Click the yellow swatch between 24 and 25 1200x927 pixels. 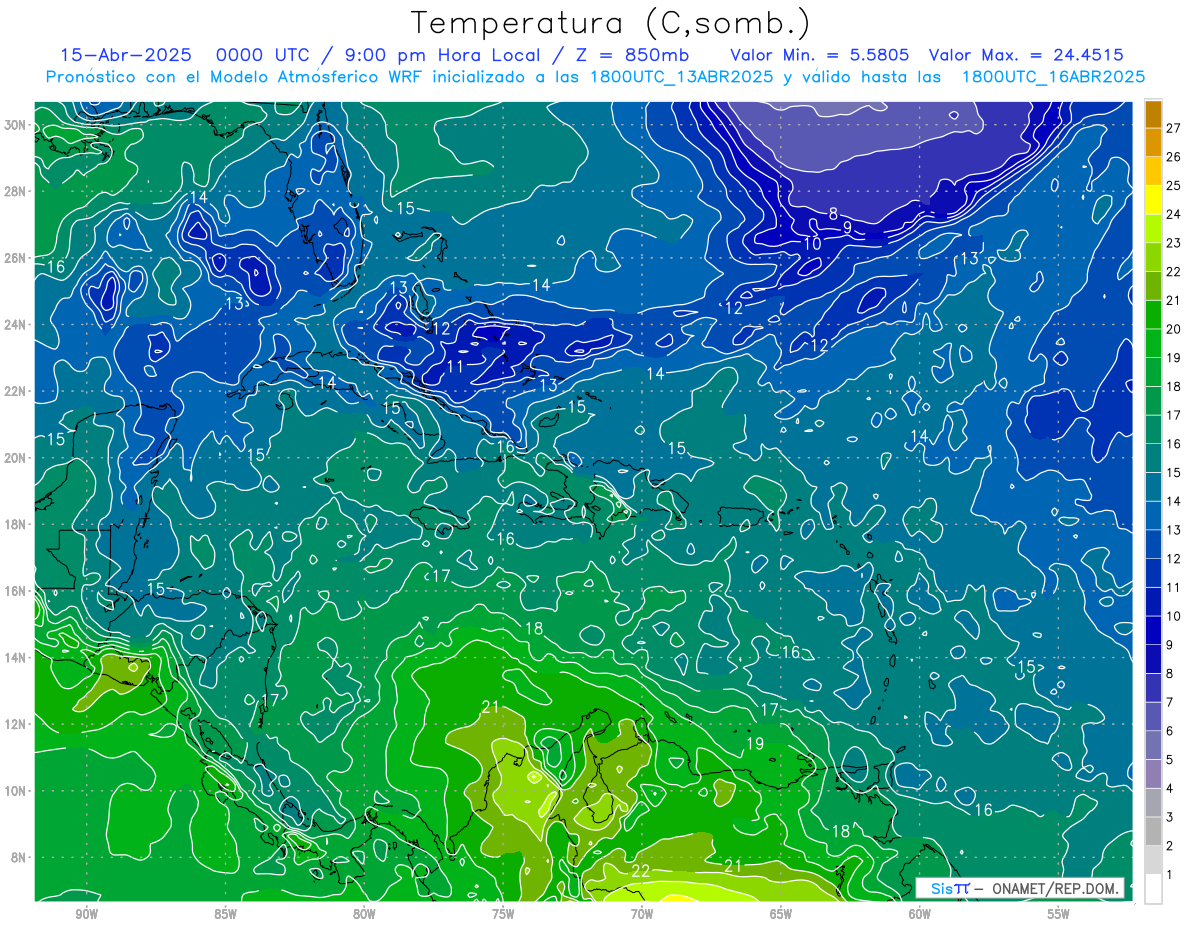coord(1153,199)
